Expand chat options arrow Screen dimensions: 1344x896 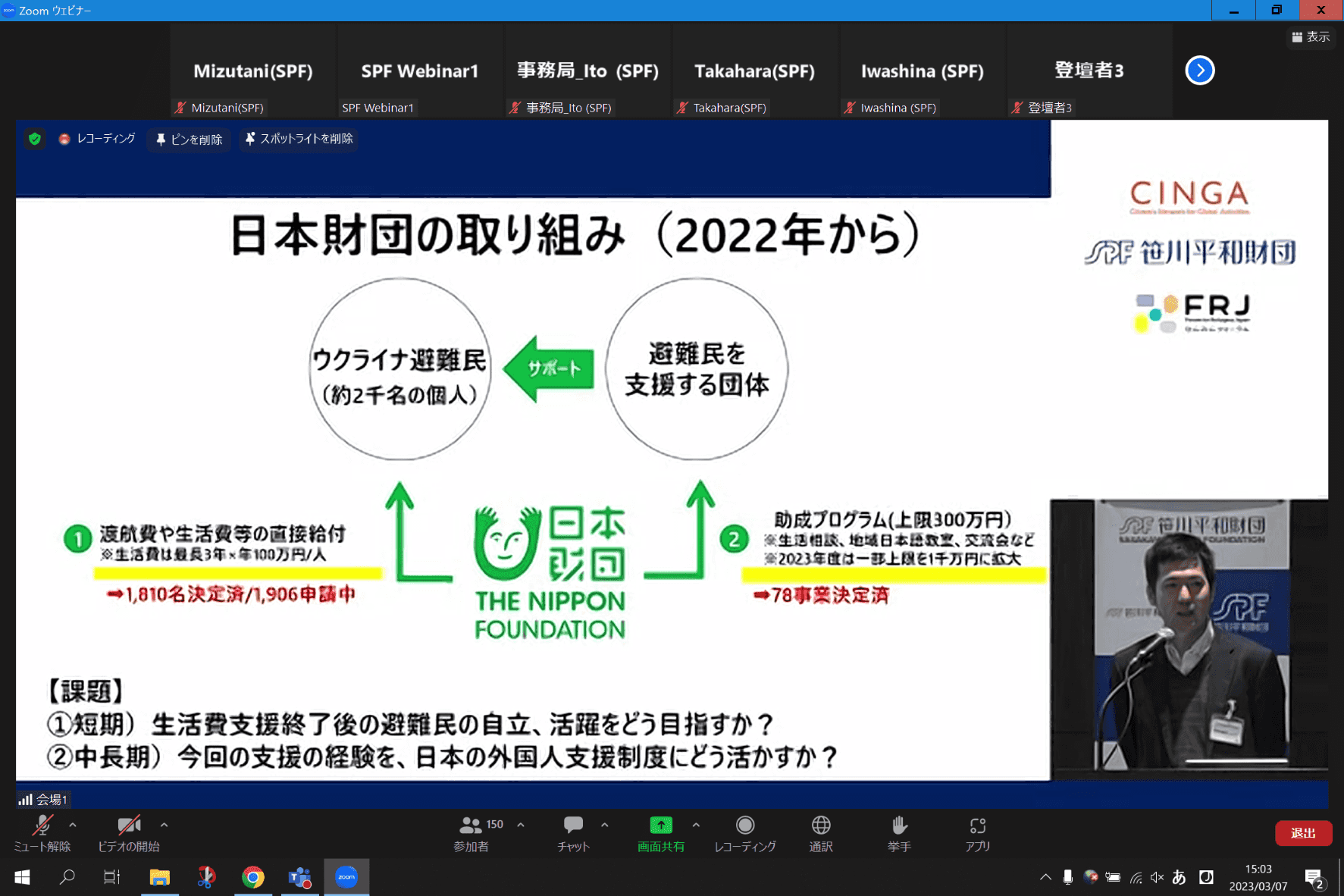(x=605, y=825)
